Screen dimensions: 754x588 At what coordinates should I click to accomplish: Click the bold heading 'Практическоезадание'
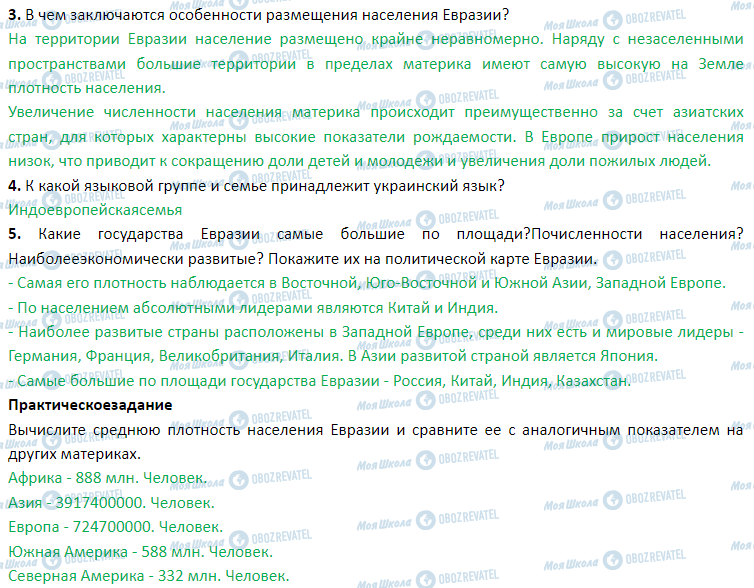(89, 405)
